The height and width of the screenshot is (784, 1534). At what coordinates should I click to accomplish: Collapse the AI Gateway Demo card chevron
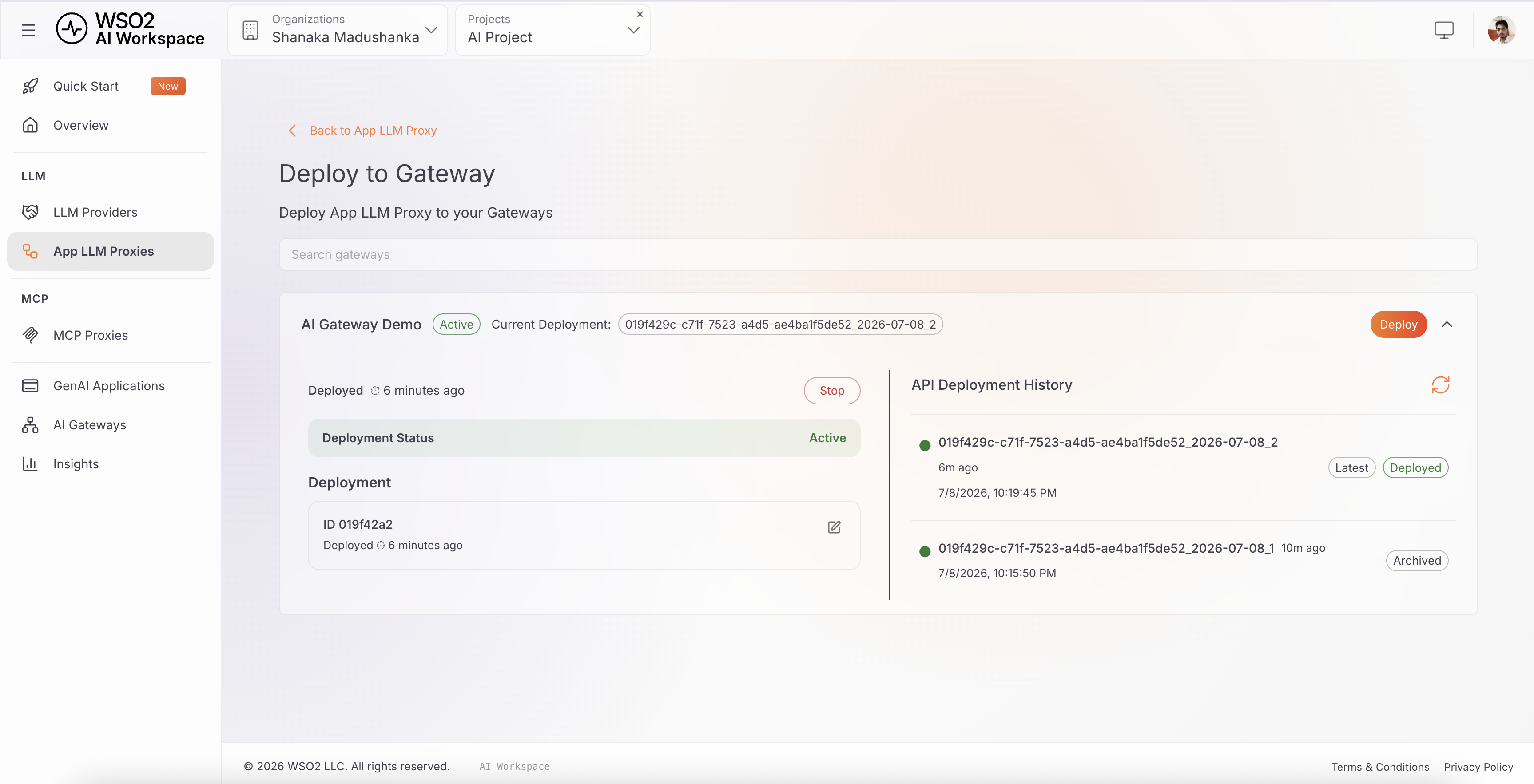[x=1447, y=325]
